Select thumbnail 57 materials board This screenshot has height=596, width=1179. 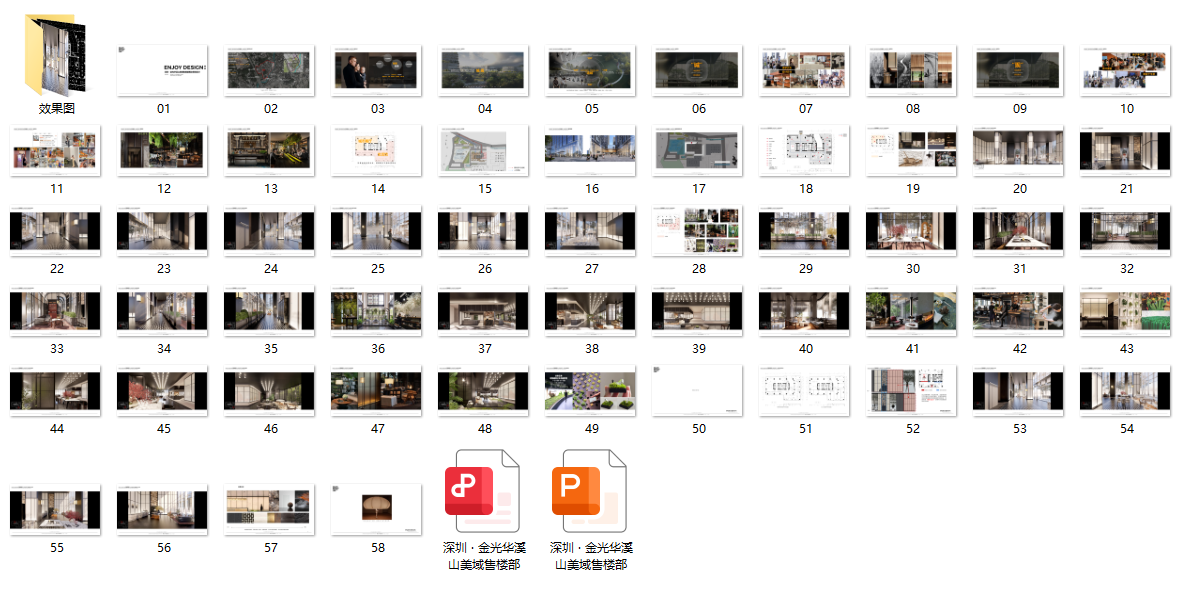coord(270,508)
